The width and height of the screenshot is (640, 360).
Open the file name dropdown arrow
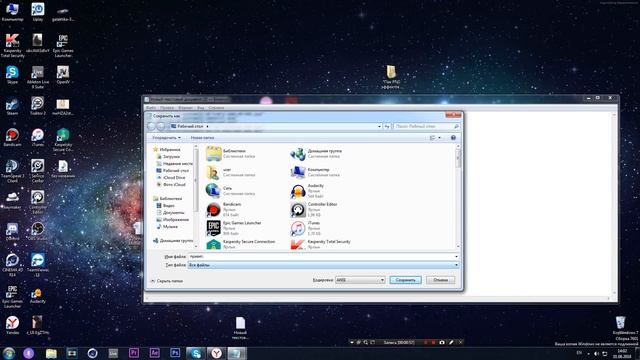coord(456,257)
